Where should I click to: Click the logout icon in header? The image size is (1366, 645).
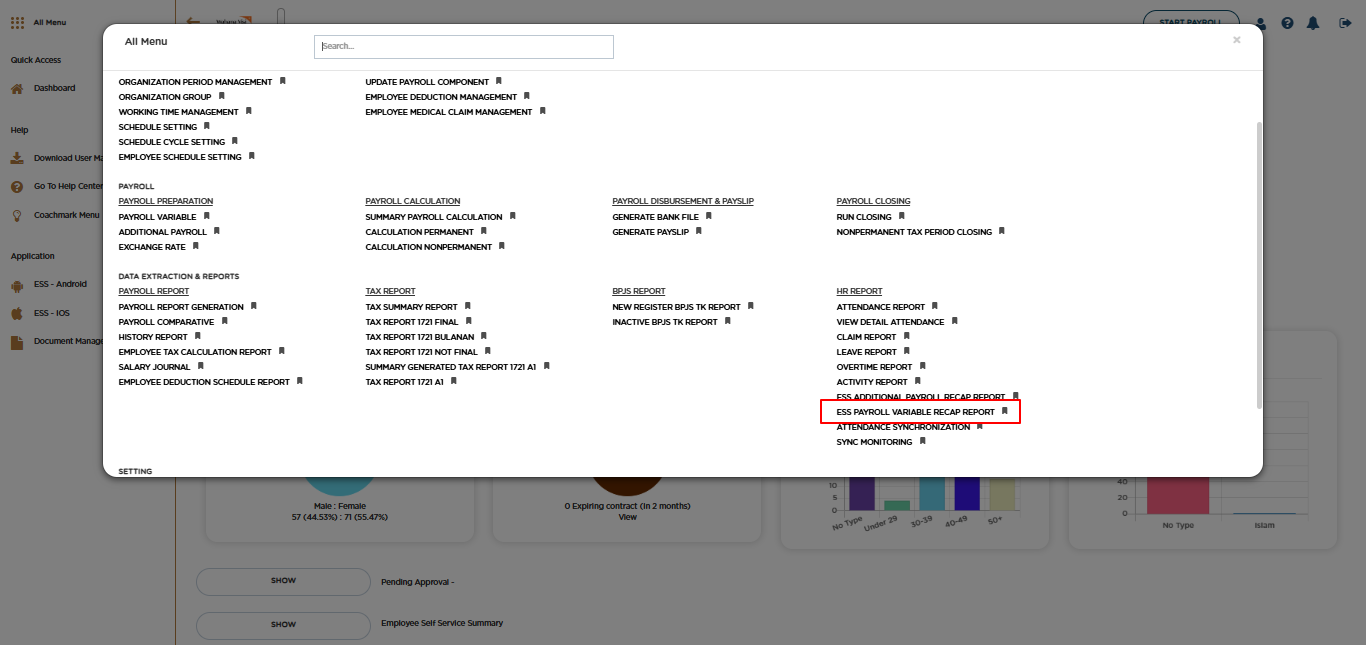tap(1345, 23)
